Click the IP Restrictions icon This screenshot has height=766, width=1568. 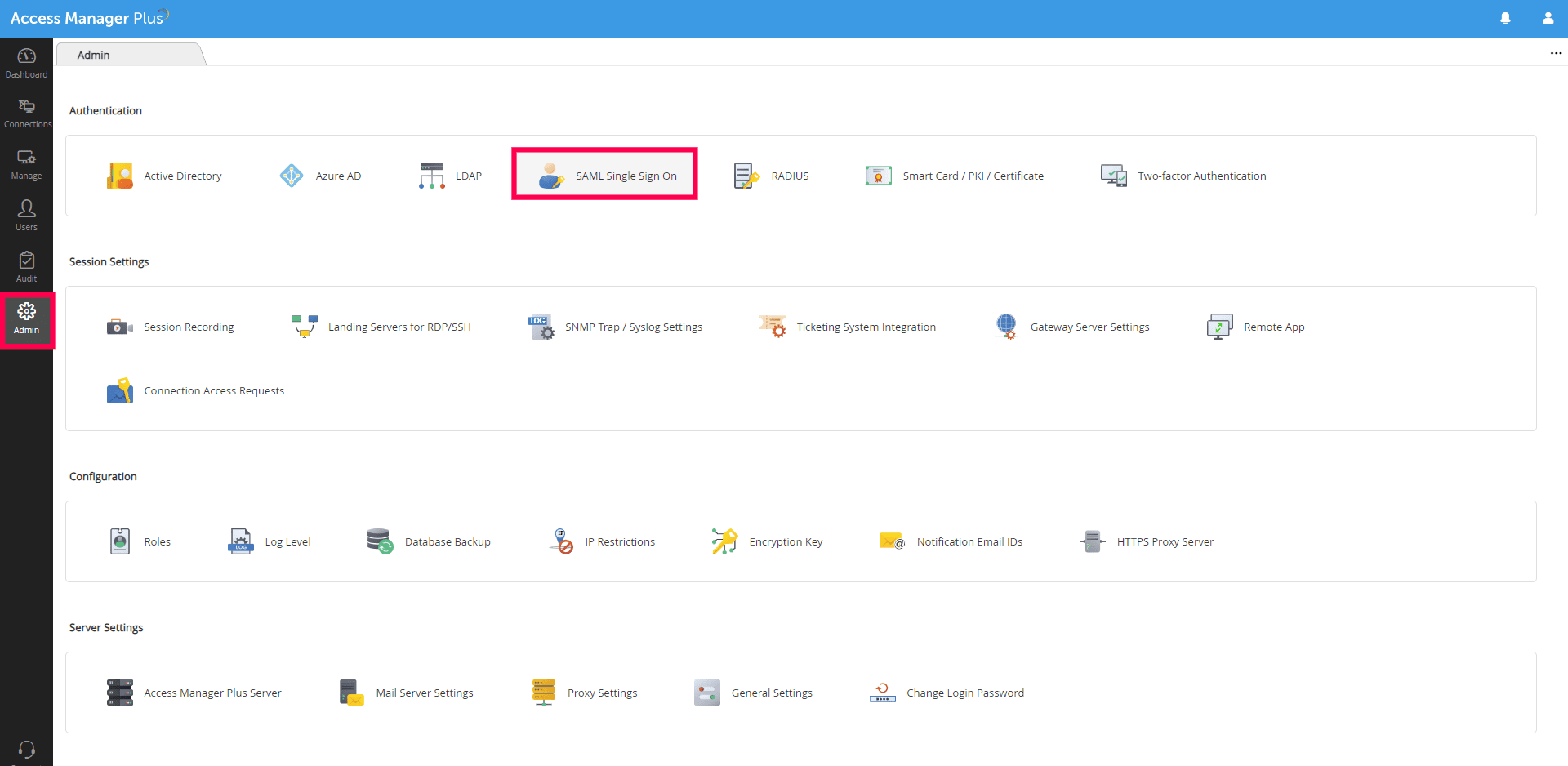pos(561,541)
